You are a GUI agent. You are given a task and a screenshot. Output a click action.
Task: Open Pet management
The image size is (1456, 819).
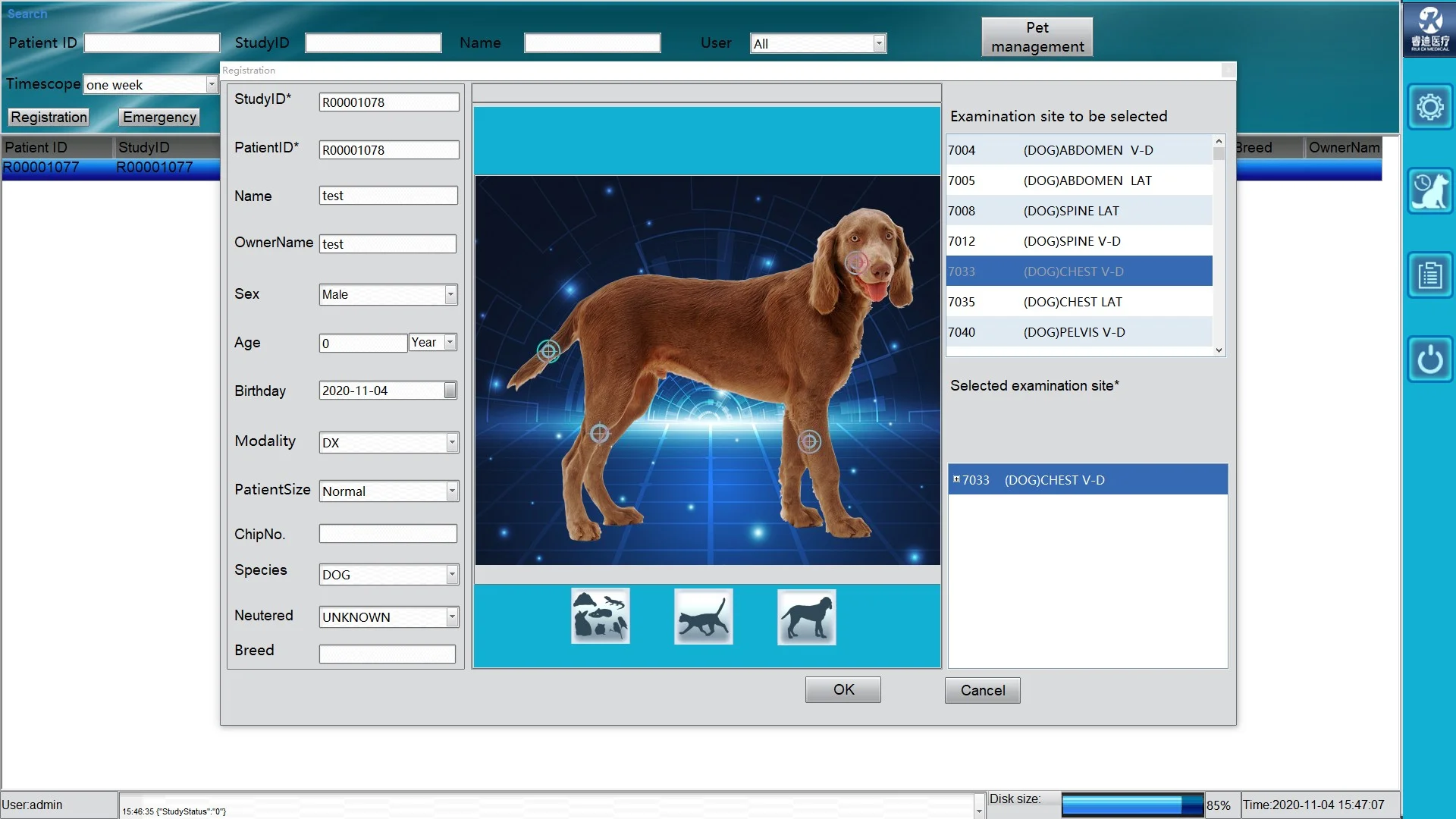coord(1037,36)
